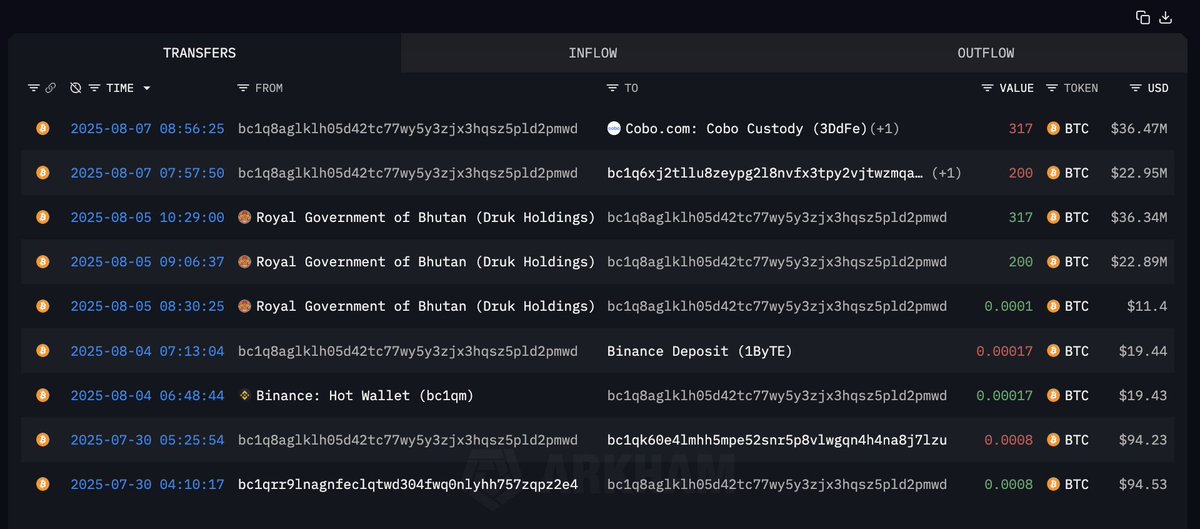
Task: Open Royal Government of Bhutan on 317 row
Action: [425, 217]
